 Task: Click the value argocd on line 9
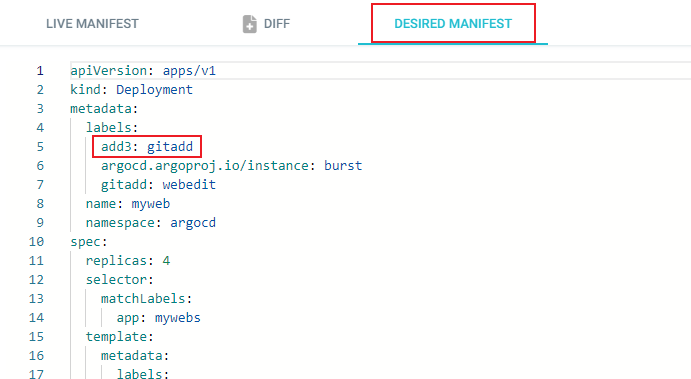[x=193, y=223]
